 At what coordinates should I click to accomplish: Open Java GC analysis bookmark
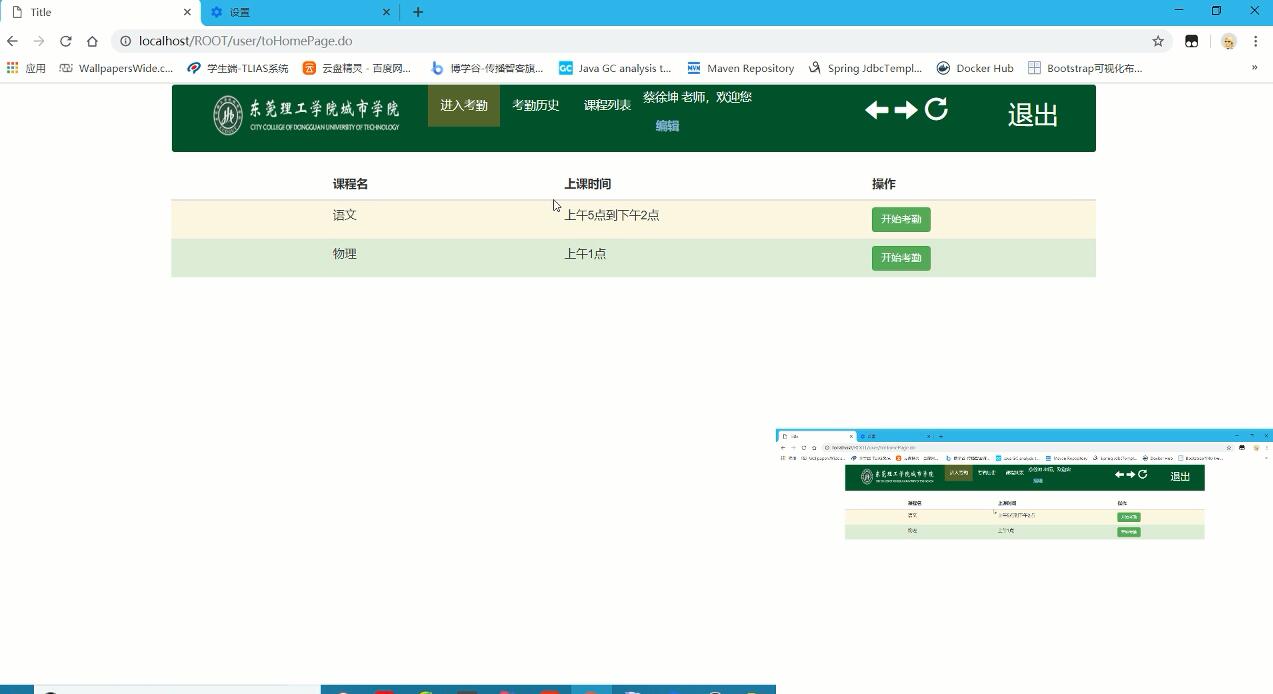615,68
